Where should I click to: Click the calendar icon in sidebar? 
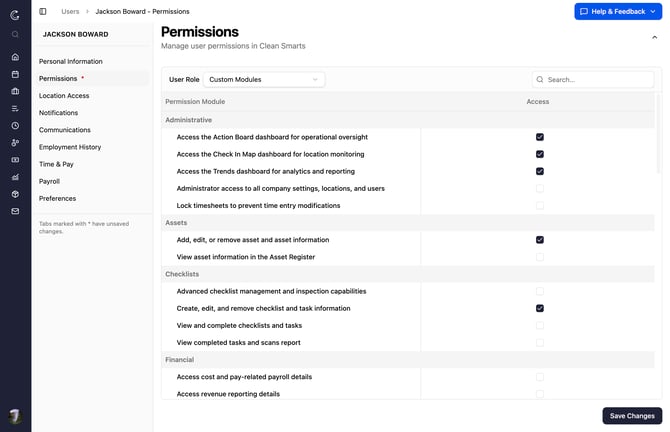[15, 74]
